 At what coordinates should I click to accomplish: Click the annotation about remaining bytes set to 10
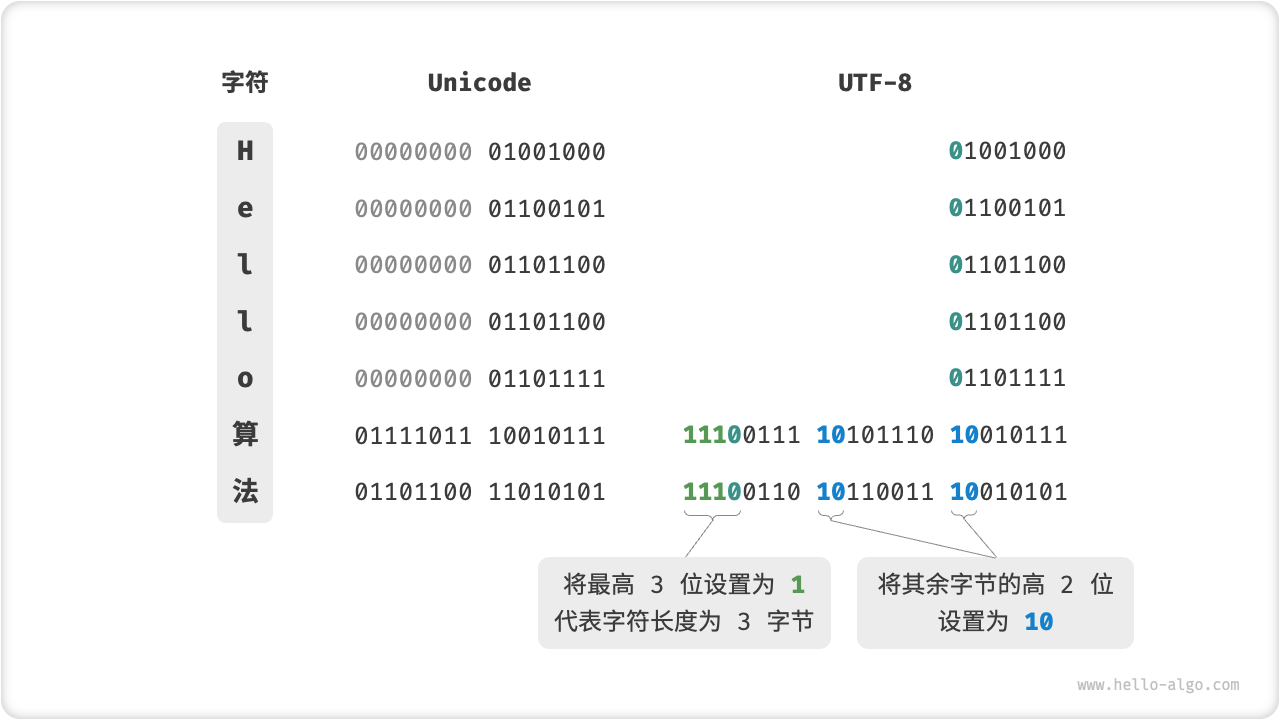pos(995,603)
